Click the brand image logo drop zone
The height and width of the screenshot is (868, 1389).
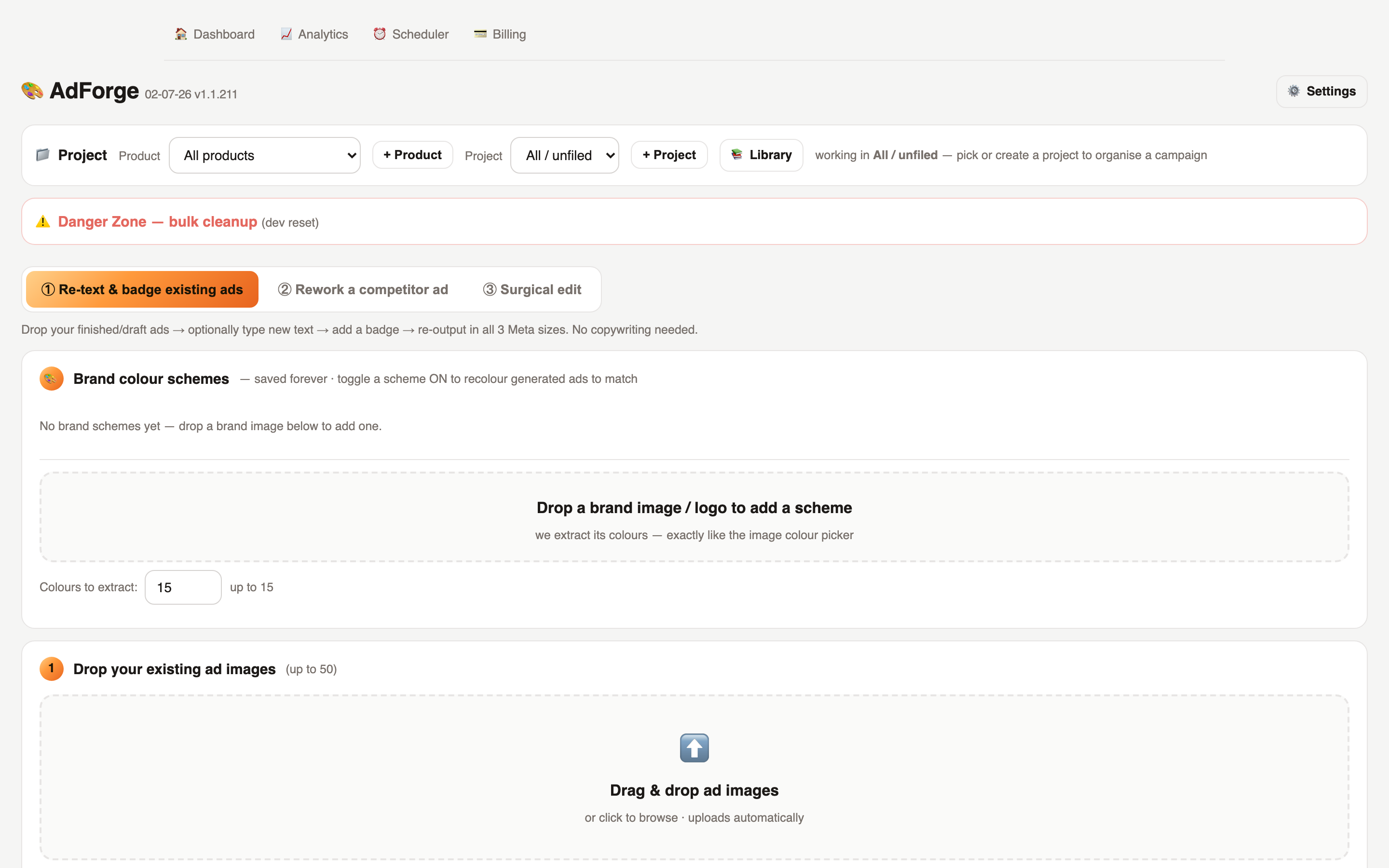[694, 517]
